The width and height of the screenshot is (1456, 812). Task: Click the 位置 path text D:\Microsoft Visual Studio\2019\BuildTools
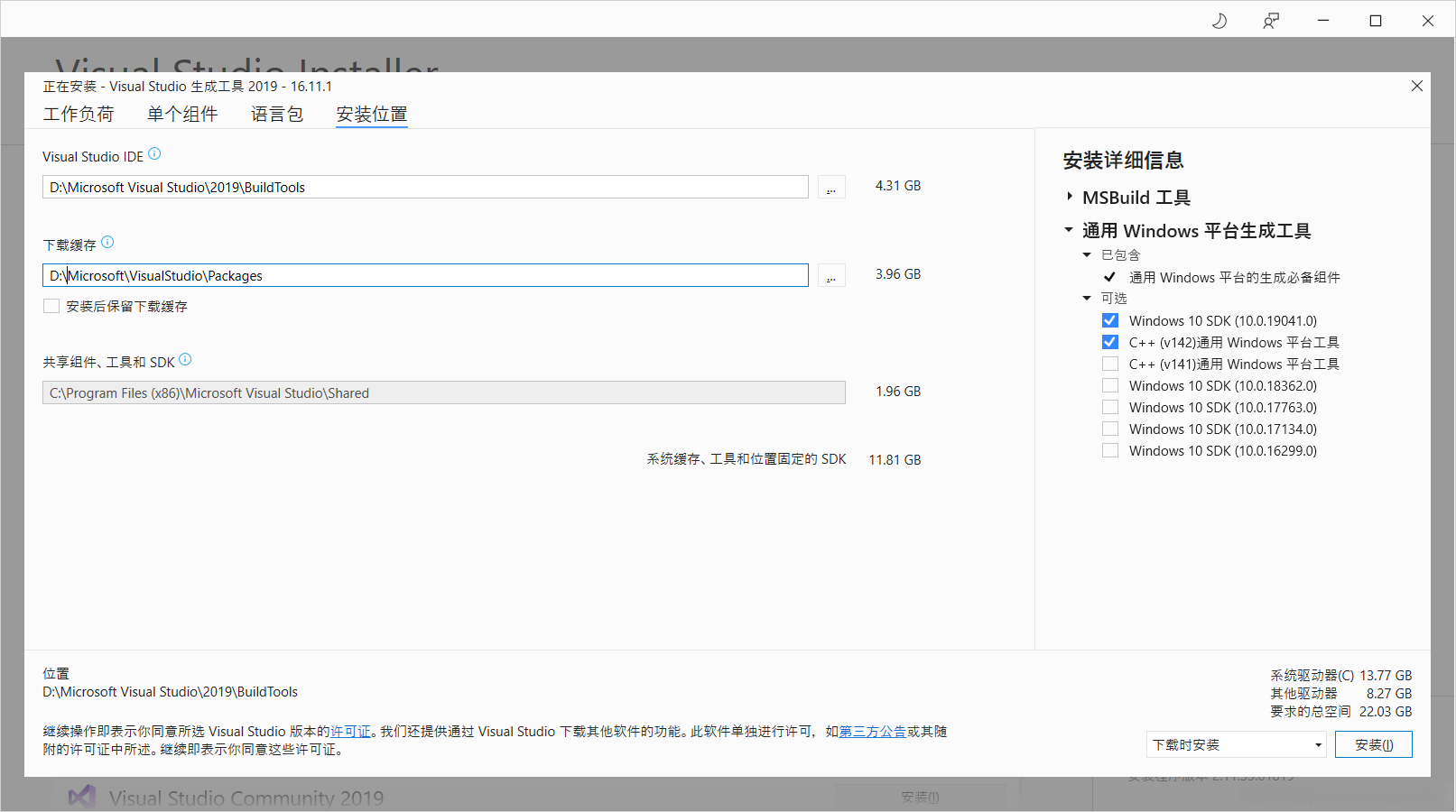(x=170, y=692)
